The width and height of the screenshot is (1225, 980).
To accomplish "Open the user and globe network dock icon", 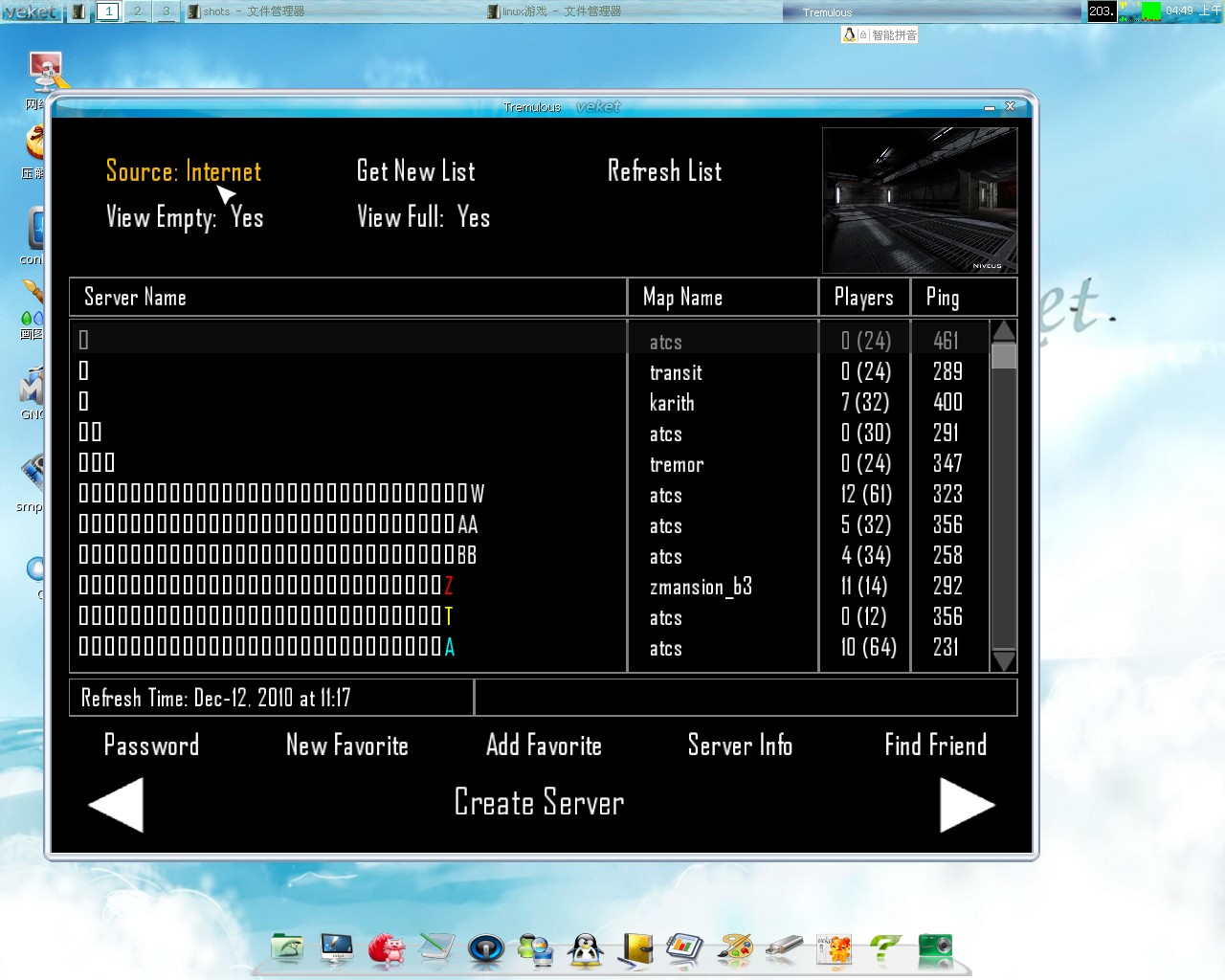I will tap(536, 948).
